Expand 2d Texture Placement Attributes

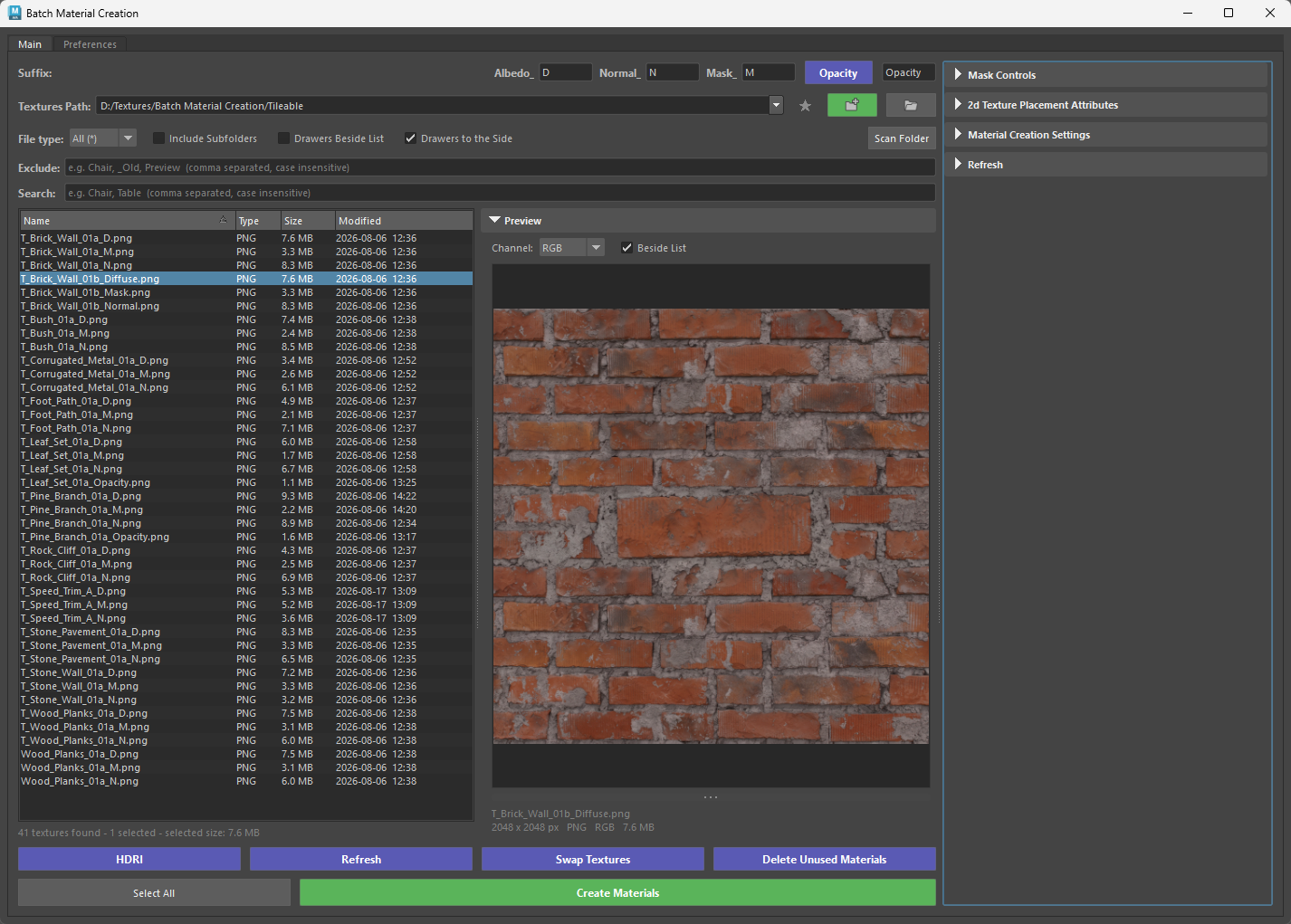(1106, 104)
